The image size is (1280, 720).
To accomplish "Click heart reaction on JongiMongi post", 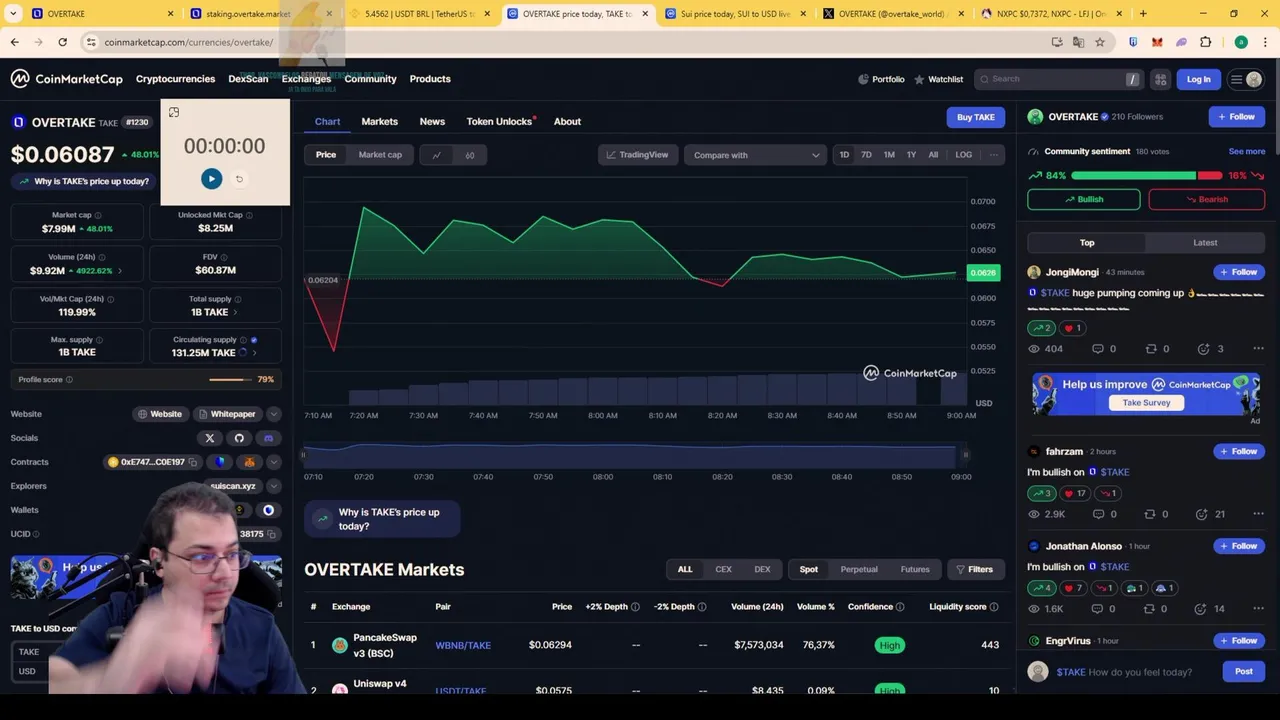I will [x=1072, y=328].
